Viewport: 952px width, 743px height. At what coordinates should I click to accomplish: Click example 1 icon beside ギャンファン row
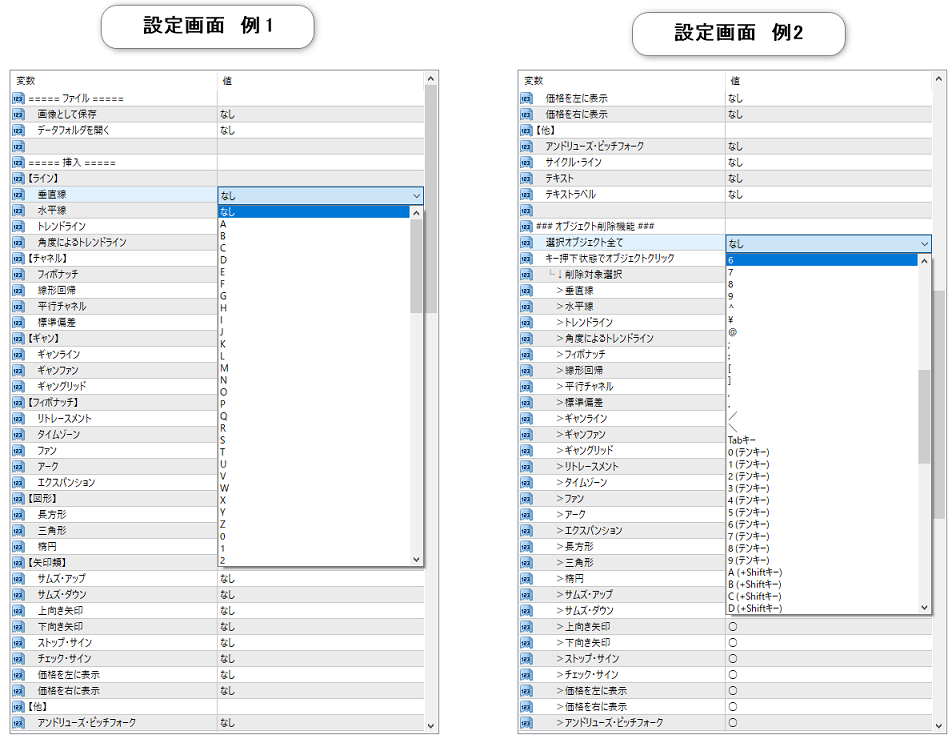(18, 371)
